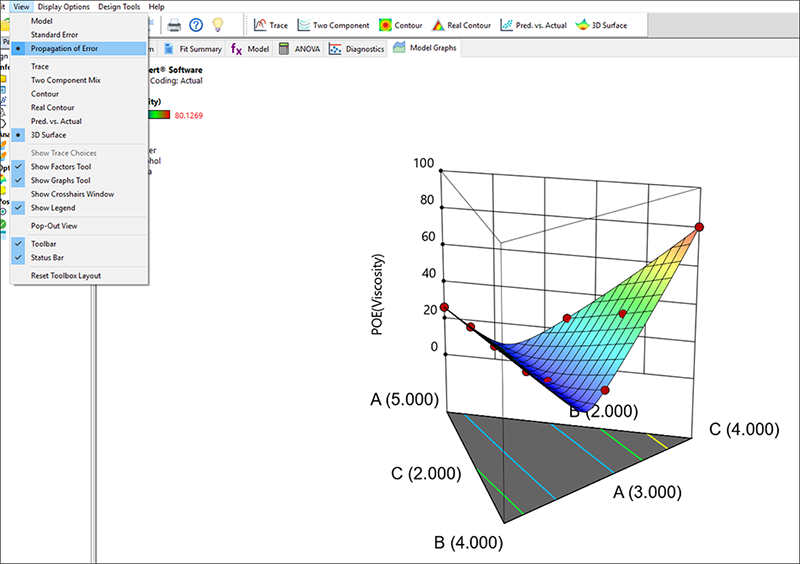Switch to the ANOVA tab

coord(299,48)
